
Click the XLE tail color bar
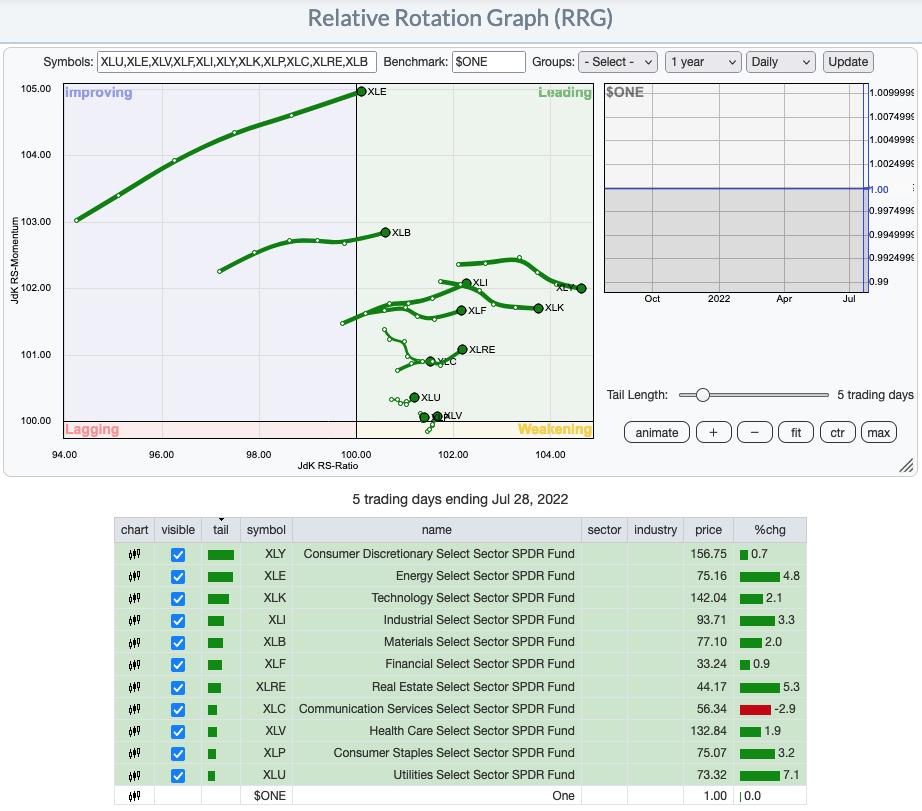[x=221, y=577]
